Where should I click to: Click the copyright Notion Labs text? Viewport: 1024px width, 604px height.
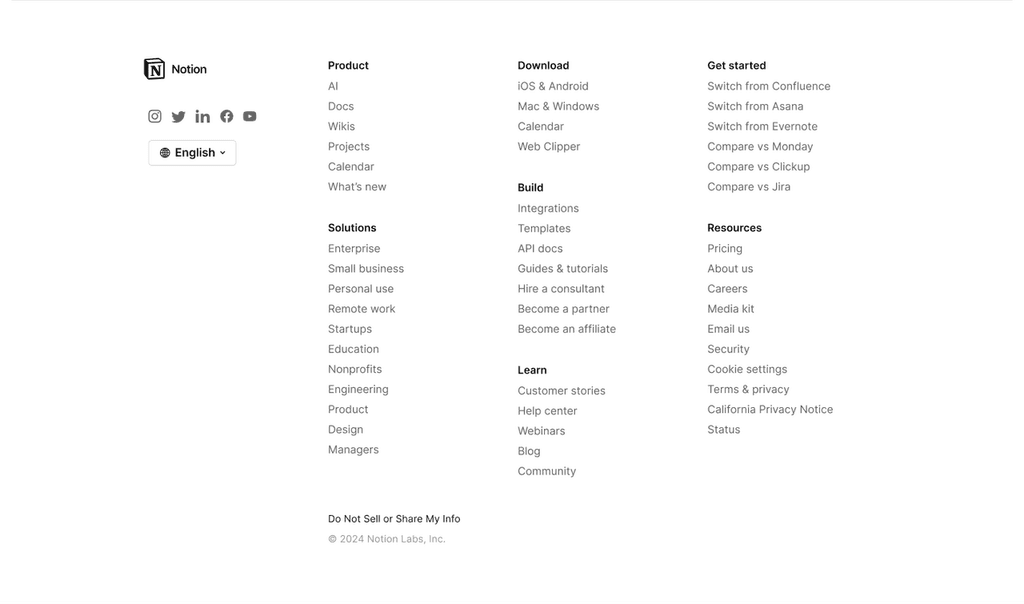(387, 538)
